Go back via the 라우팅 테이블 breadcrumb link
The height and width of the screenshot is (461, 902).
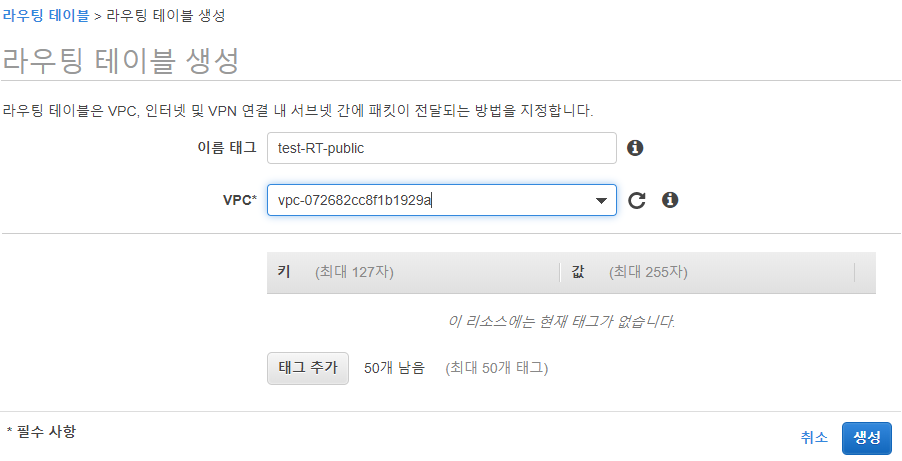click(x=45, y=16)
